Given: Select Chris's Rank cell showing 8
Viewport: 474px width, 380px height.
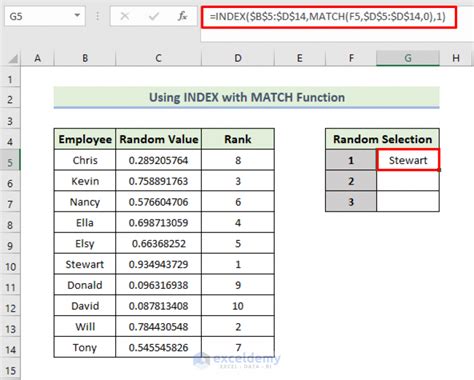Looking at the screenshot, I should [x=238, y=160].
